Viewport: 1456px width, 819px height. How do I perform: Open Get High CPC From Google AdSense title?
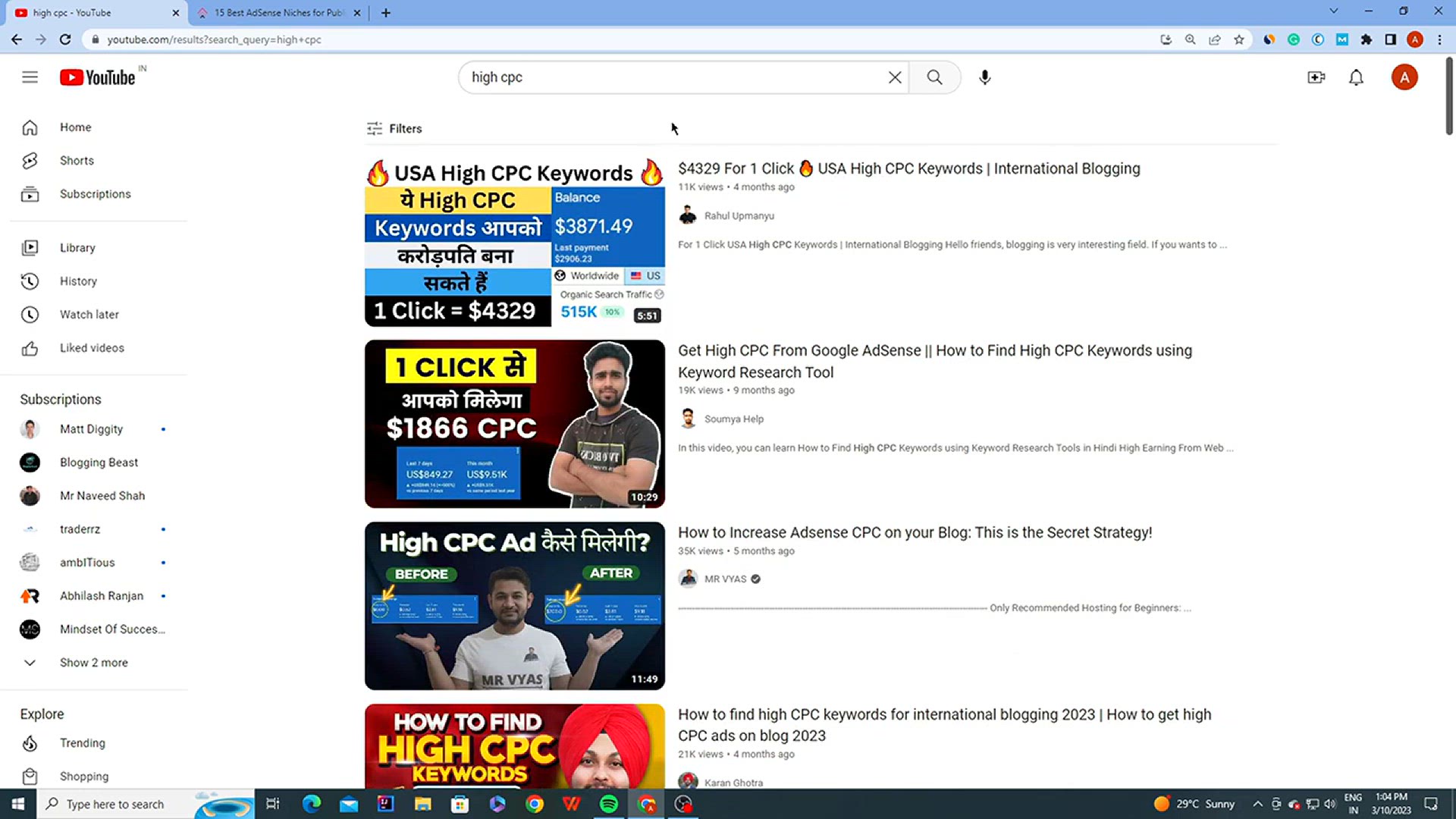935,361
